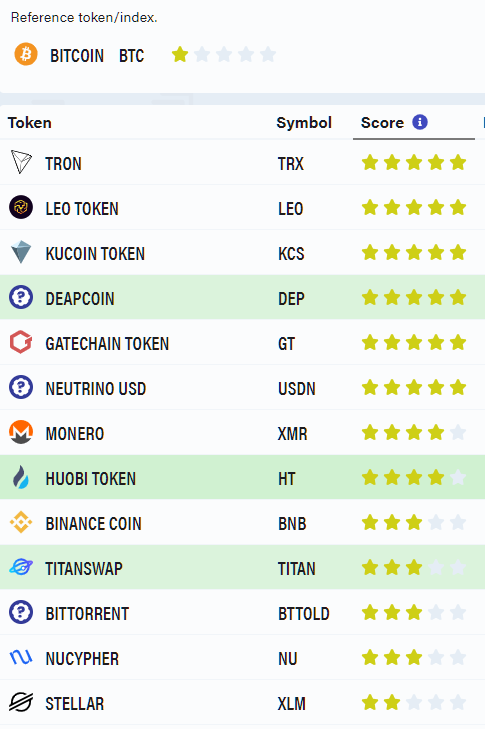Select the Monero logo icon

[21, 432]
